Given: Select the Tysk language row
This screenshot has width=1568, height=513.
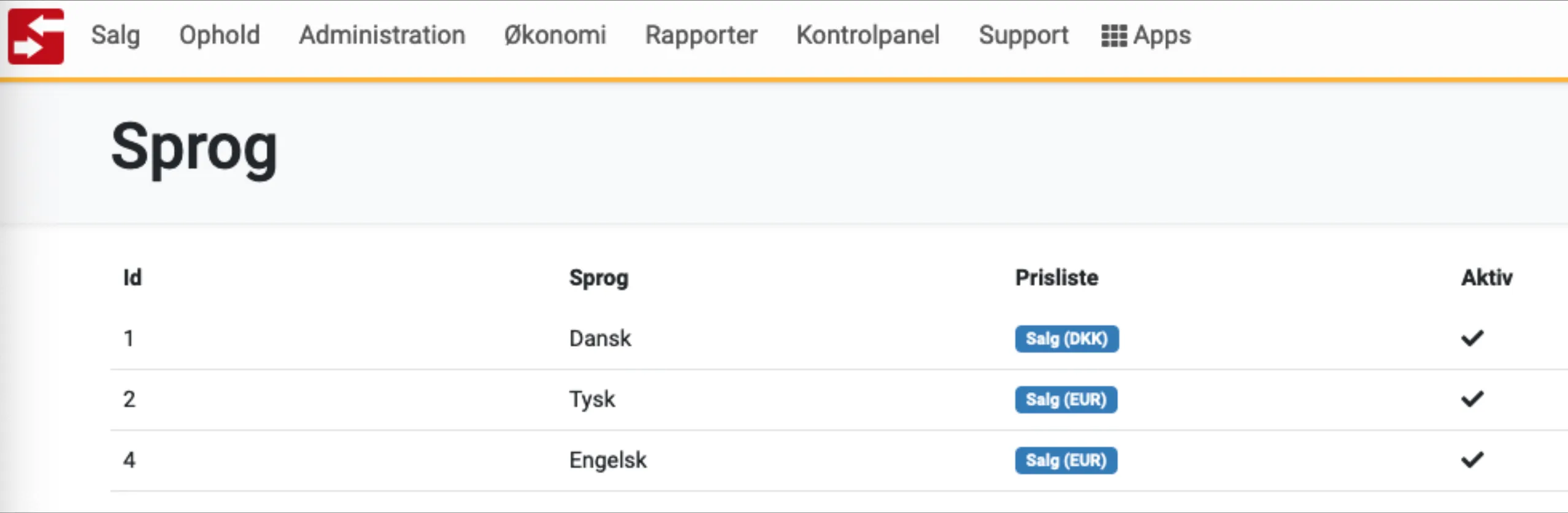Looking at the screenshot, I should (591, 399).
